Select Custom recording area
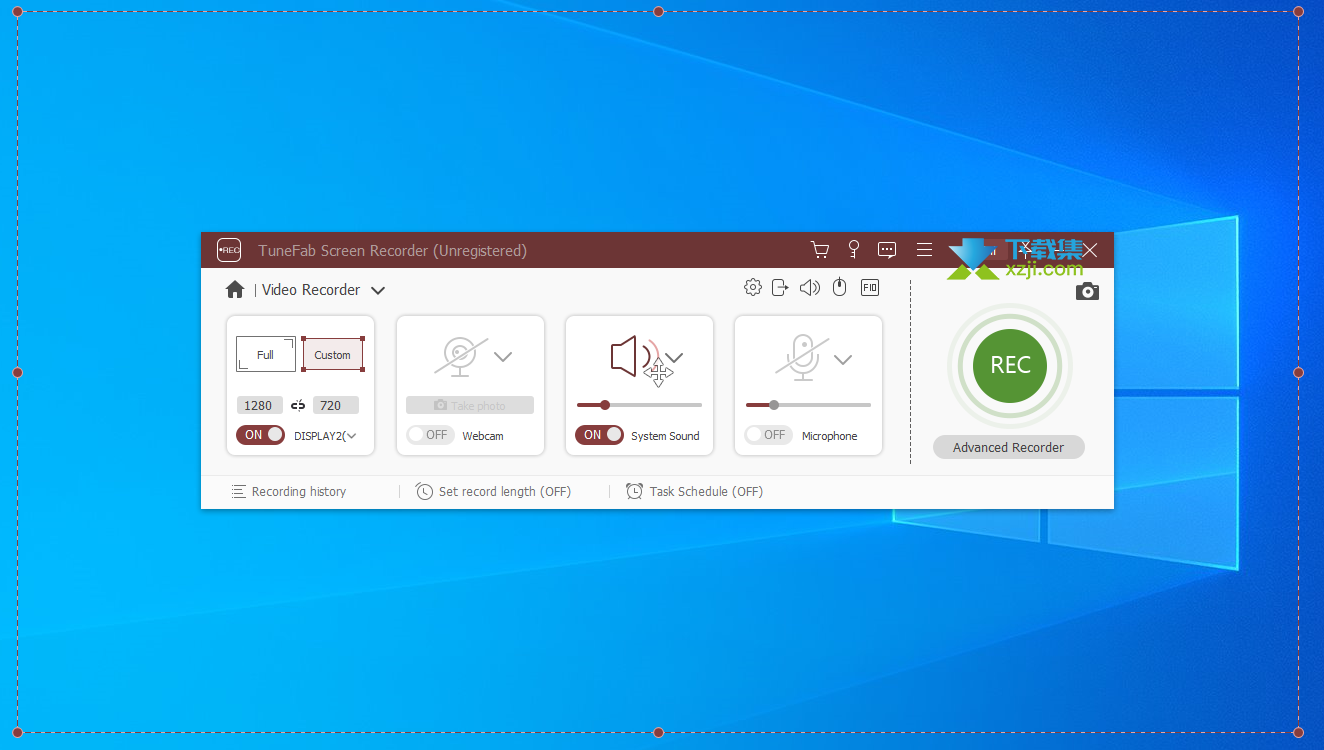Image resolution: width=1324 pixels, height=750 pixels. pyautogui.click(x=333, y=355)
